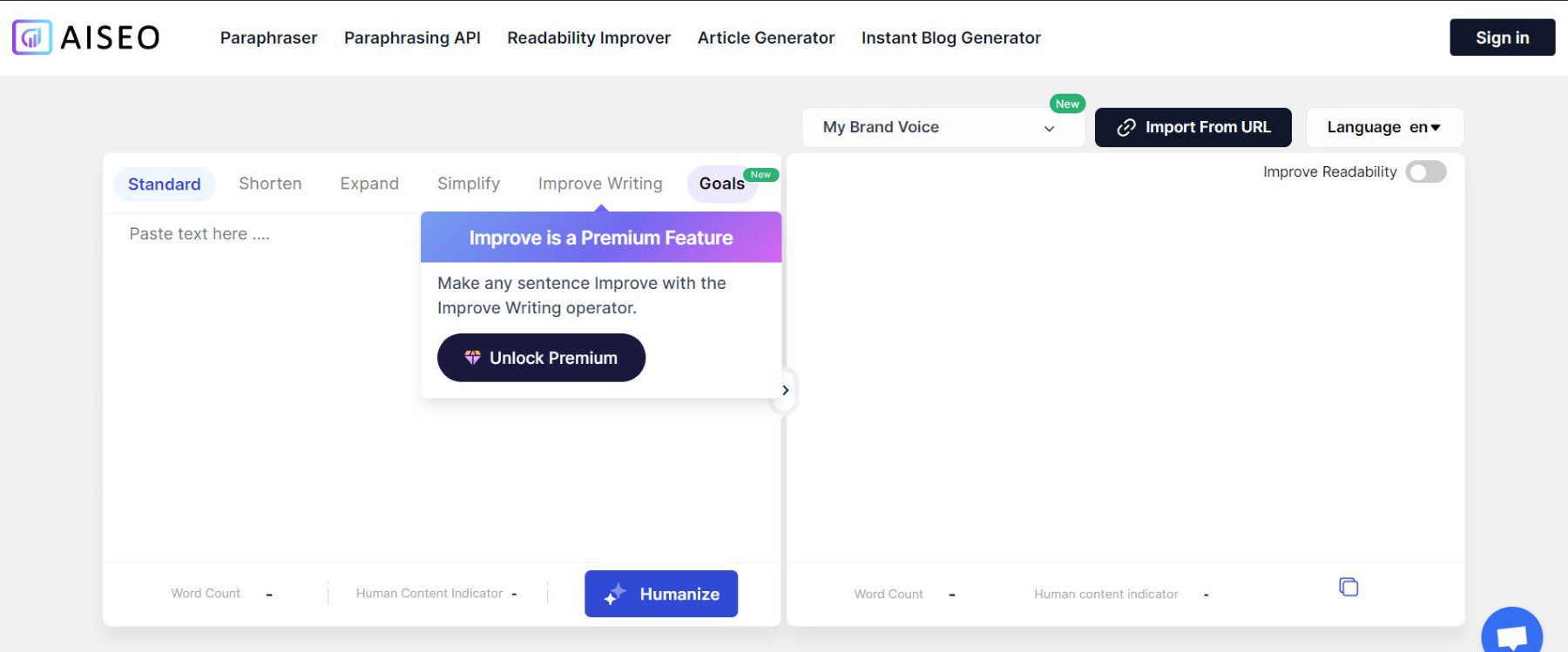Open the Language selector dropdown

pos(1383,127)
